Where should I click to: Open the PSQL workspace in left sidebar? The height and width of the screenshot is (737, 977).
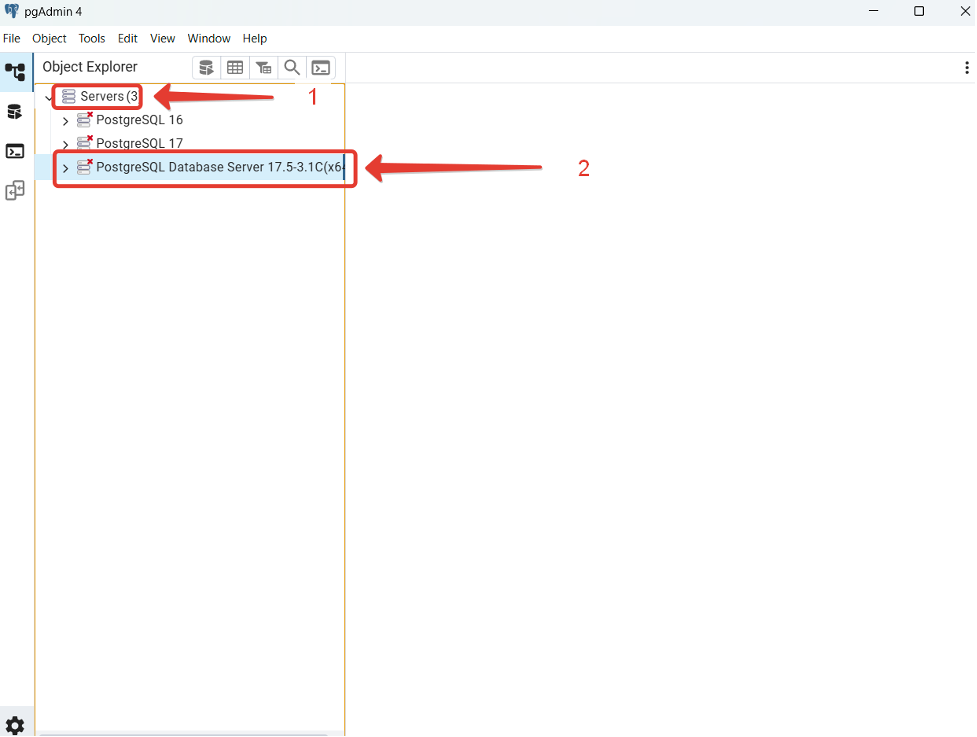point(15,151)
